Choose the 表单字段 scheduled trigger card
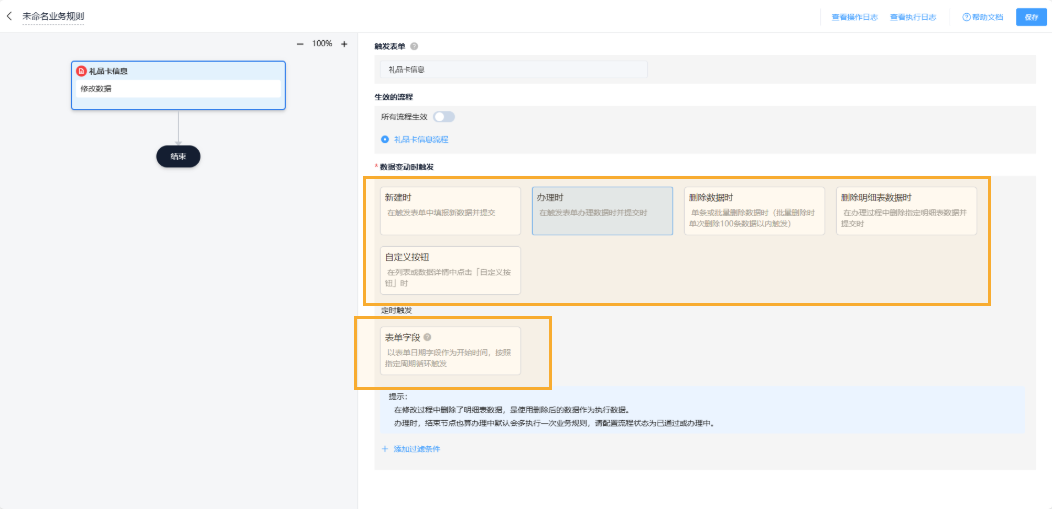Image resolution: width=1052 pixels, height=509 pixels. (x=450, y=351)
